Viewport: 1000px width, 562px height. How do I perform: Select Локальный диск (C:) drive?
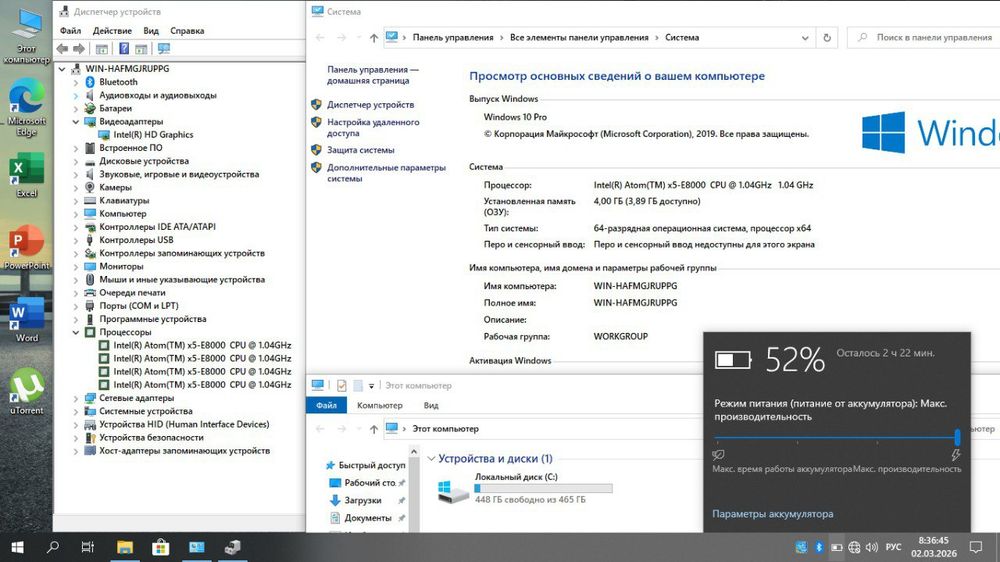[524, 488]
